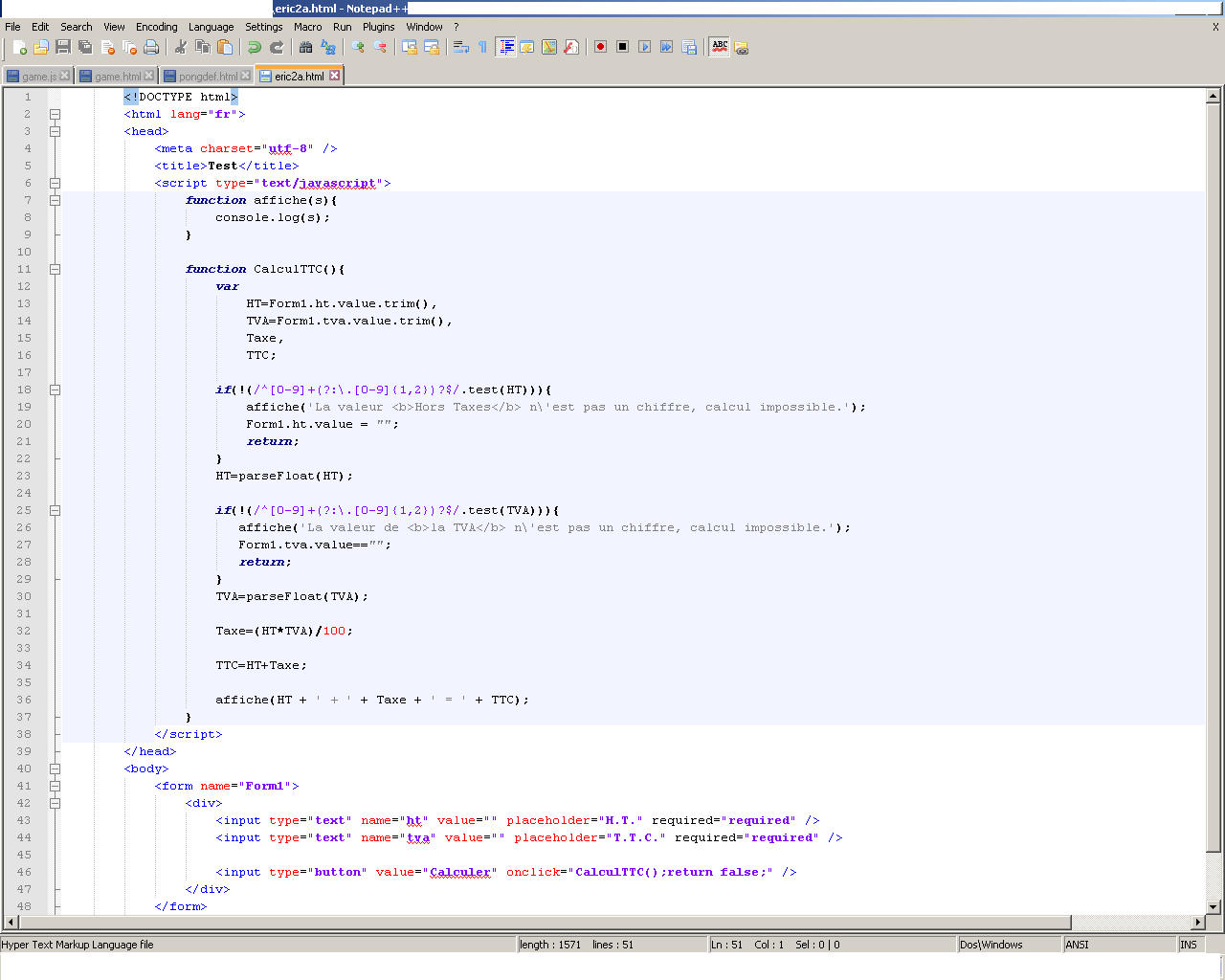Click the vertical scrollbar up arrow
1225x980 pixels.
(x=1213, y=96)
